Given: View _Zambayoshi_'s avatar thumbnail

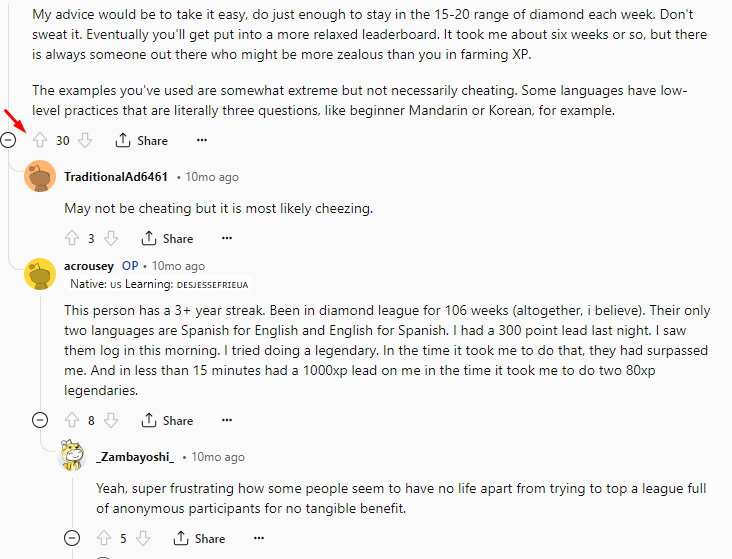Looking at the screenshot, I should click(x=72, y=455).
